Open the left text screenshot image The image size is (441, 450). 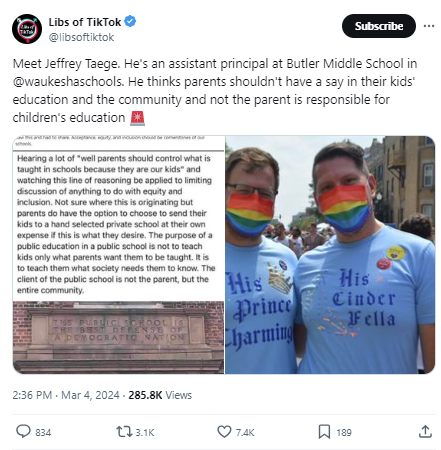click(x=118, y=255)
